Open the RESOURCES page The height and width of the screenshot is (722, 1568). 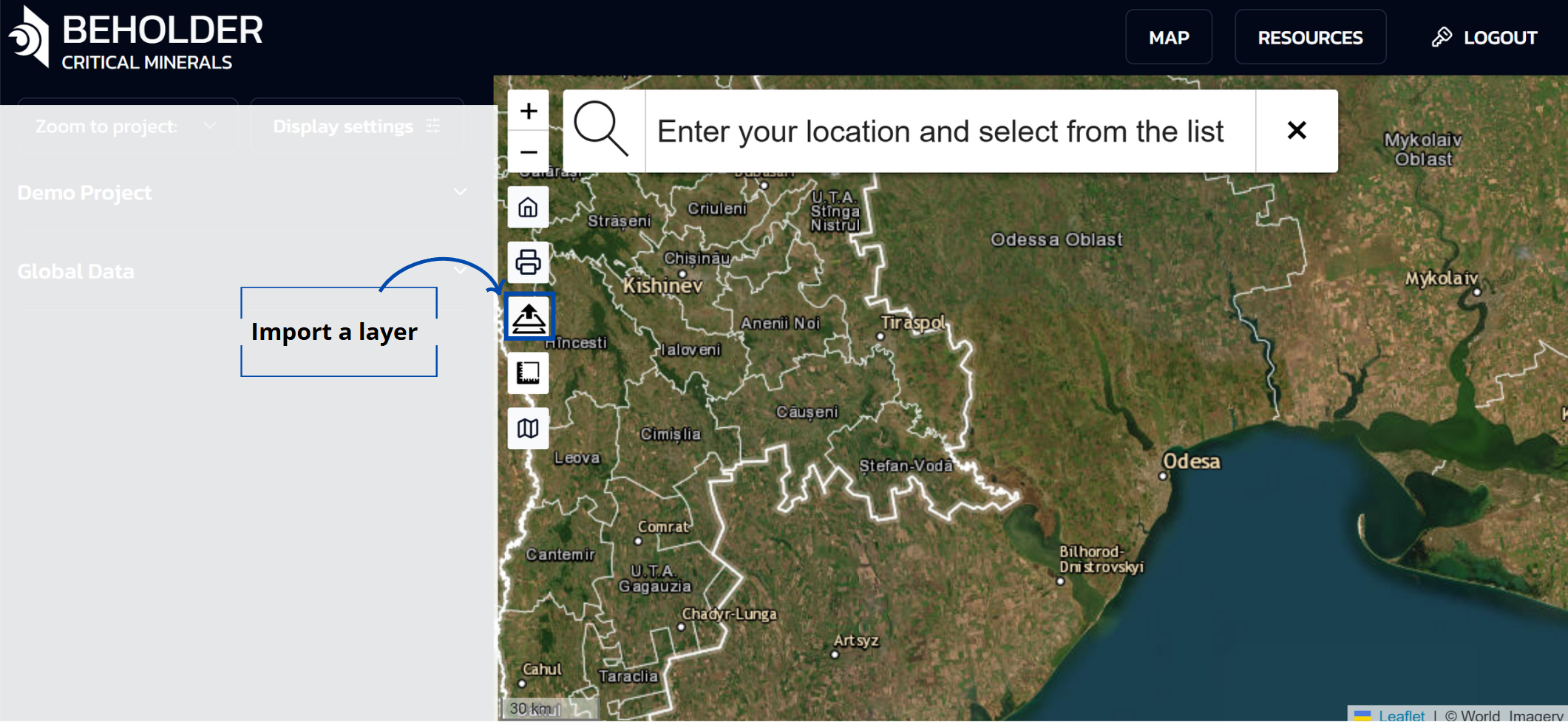(x=1310, y=38)
